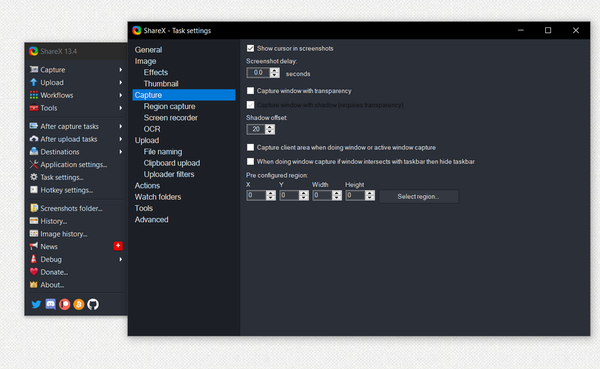Expand the Destinations submenu arrow
Screen dimensions: 600x369
(121, 152)
